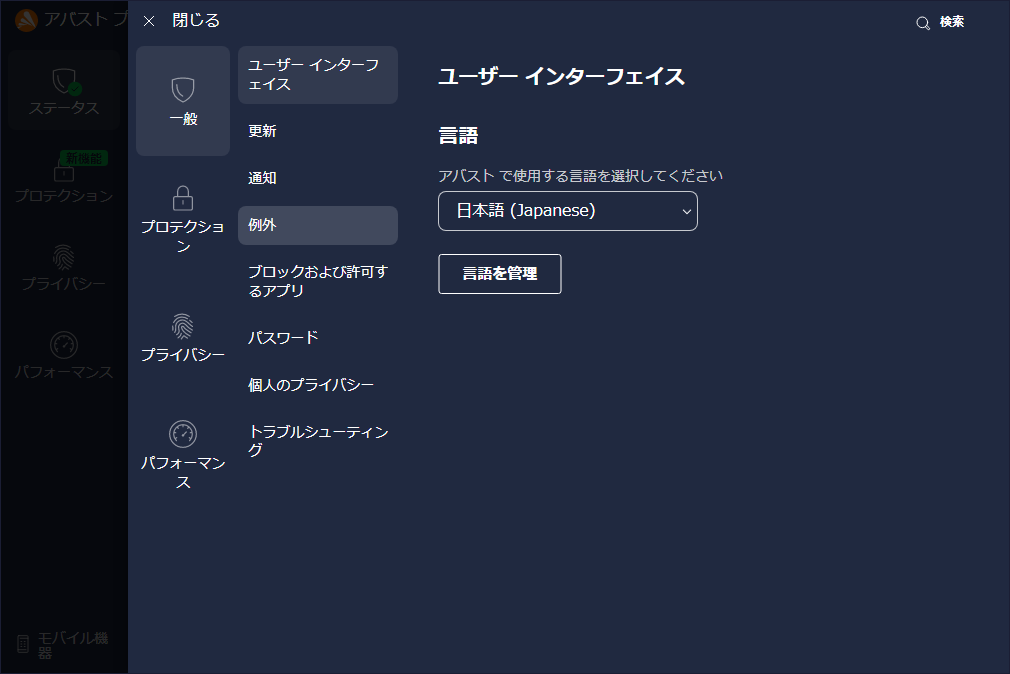Click プロテクション in the dimmed main window sidebar

(x=64, y=178)
